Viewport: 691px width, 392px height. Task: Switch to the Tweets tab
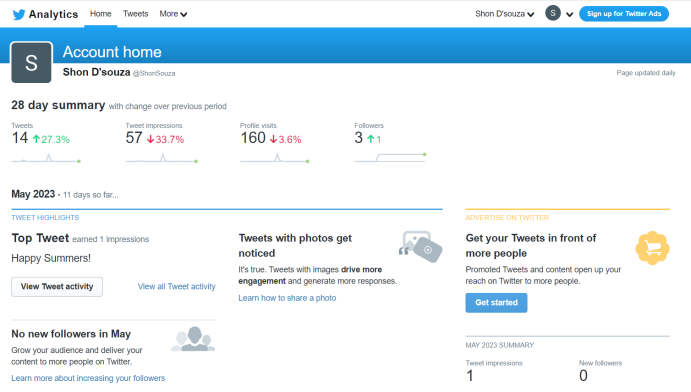point(135,14)
